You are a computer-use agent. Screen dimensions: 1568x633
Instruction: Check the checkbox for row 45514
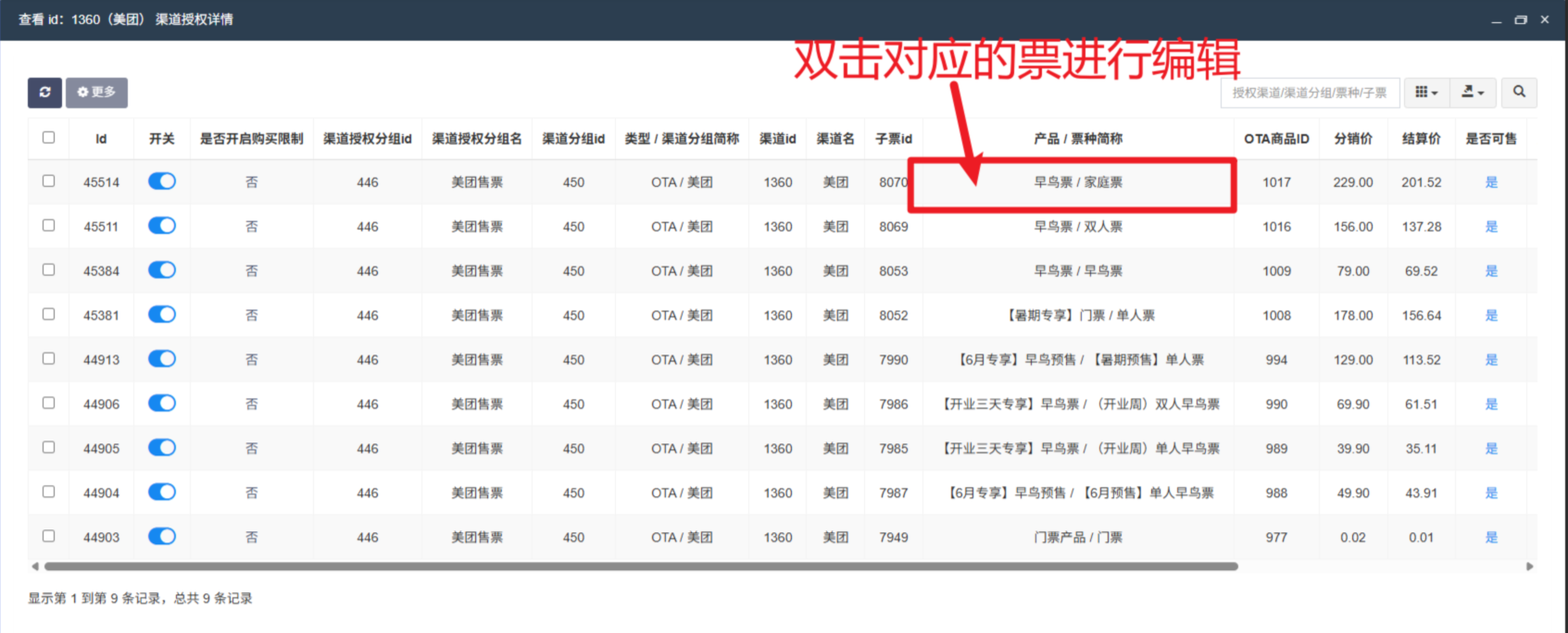48,181
